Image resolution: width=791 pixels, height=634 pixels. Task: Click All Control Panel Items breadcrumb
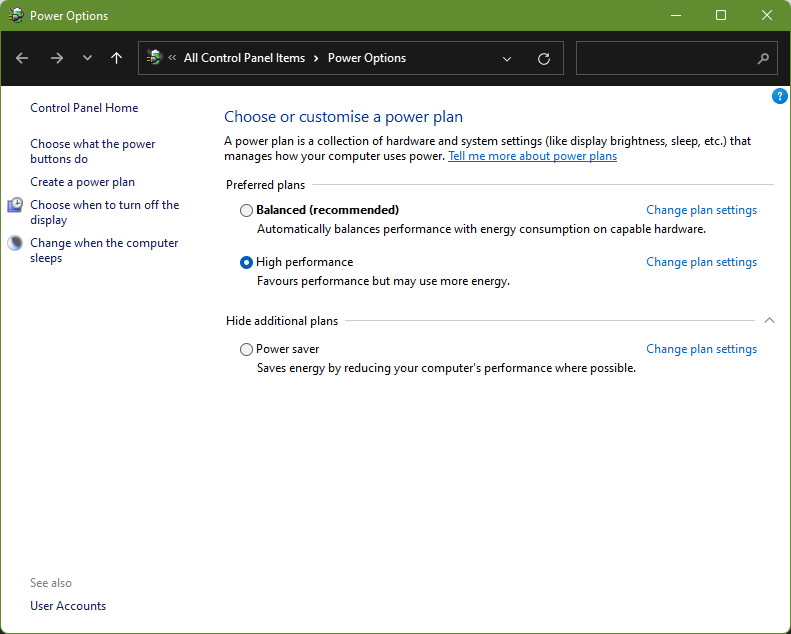pyautogui.click(x=244, y=58)
